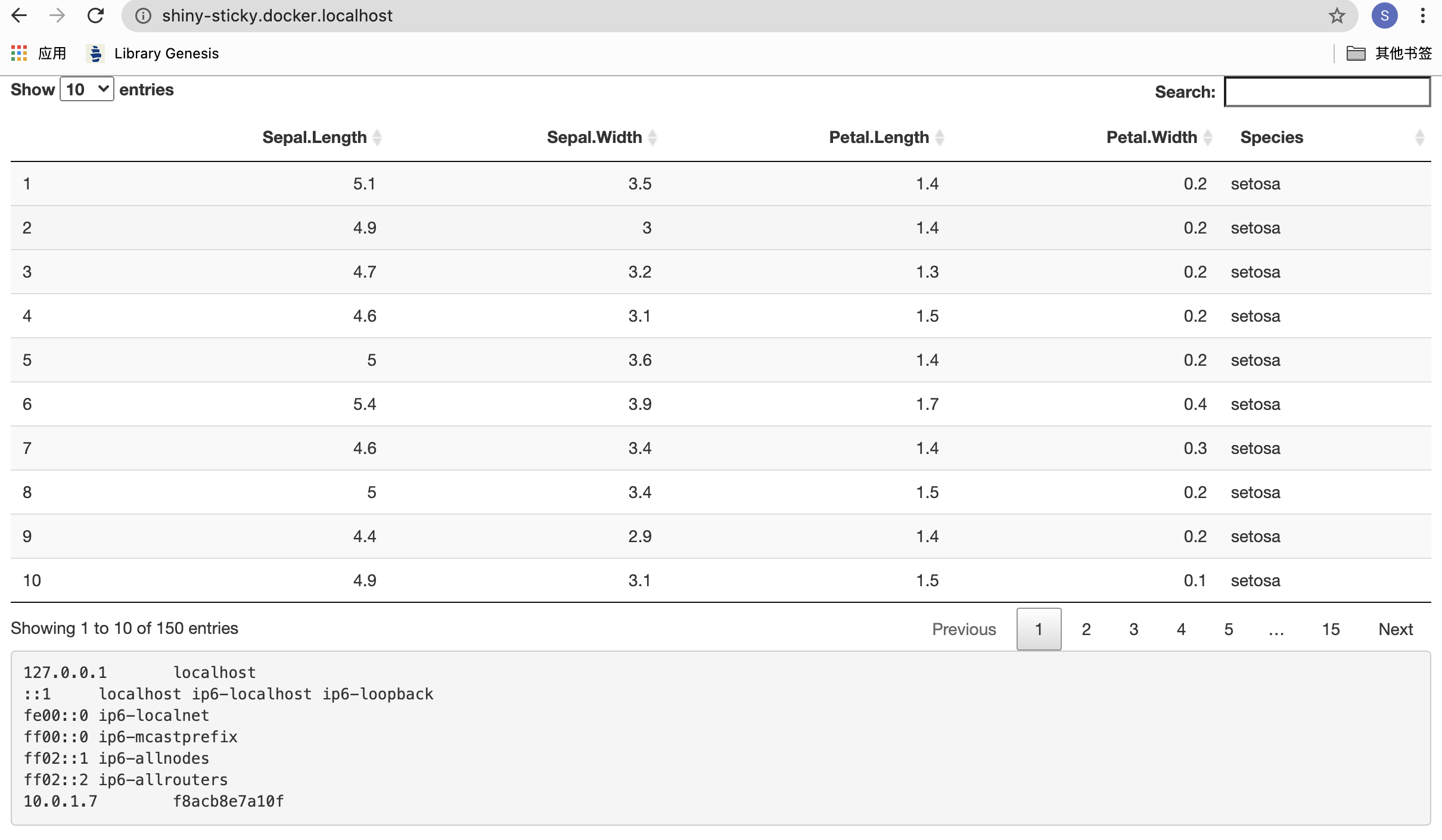Image resolution: width=1442 pixels, height=840 pixels.
Task: Click the Next pagination button
Action: point(1396,629)
